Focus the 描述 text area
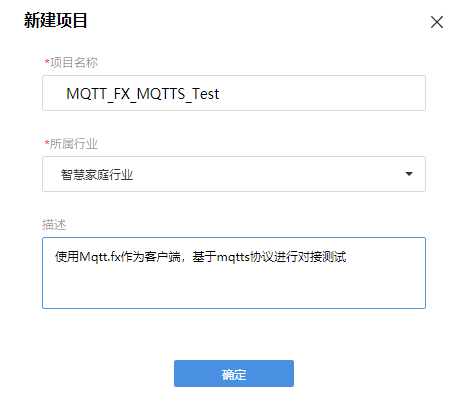The height and width of the screenshot is (403, 463). coord(234,273)
